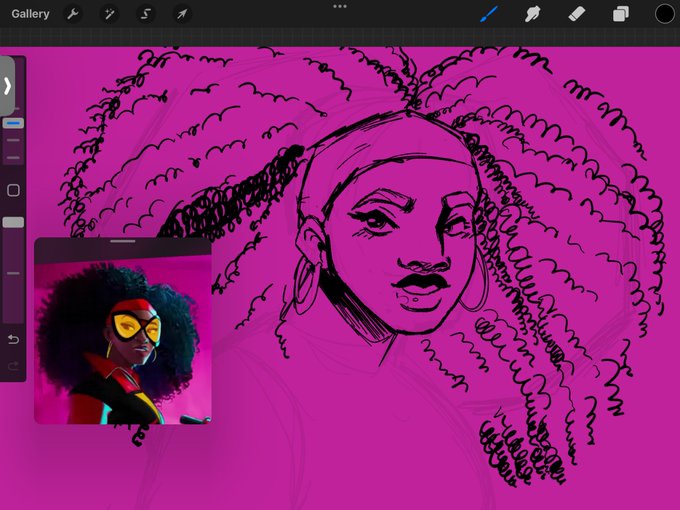Image resolution: width=680 pixels, height=510 pixels.
Task: Open the Layers panel
Action: pyautogui.click(x=621, y=14)
